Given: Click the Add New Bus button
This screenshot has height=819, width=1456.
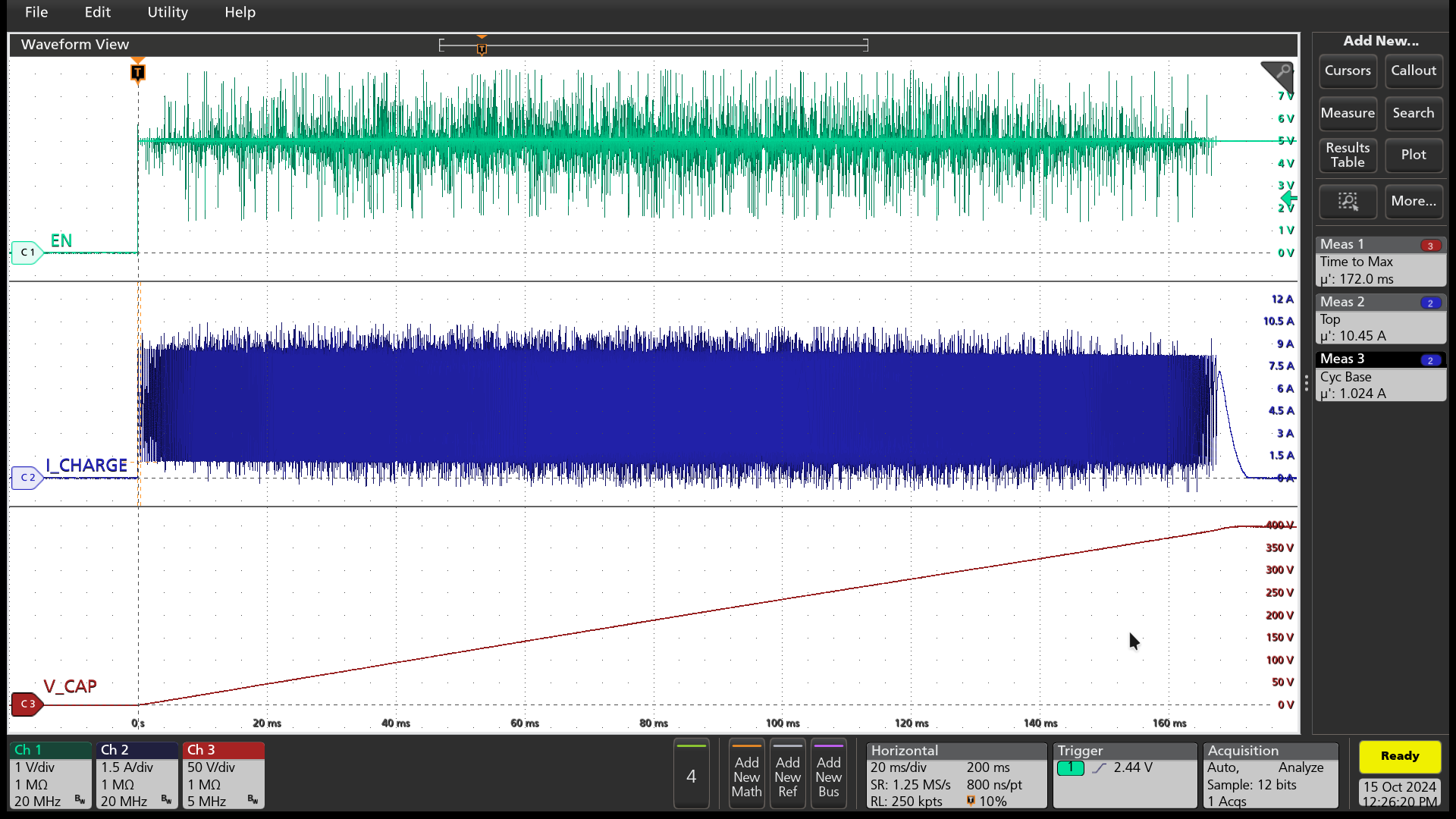Looking at the screenshot, I should coord(828,775).
